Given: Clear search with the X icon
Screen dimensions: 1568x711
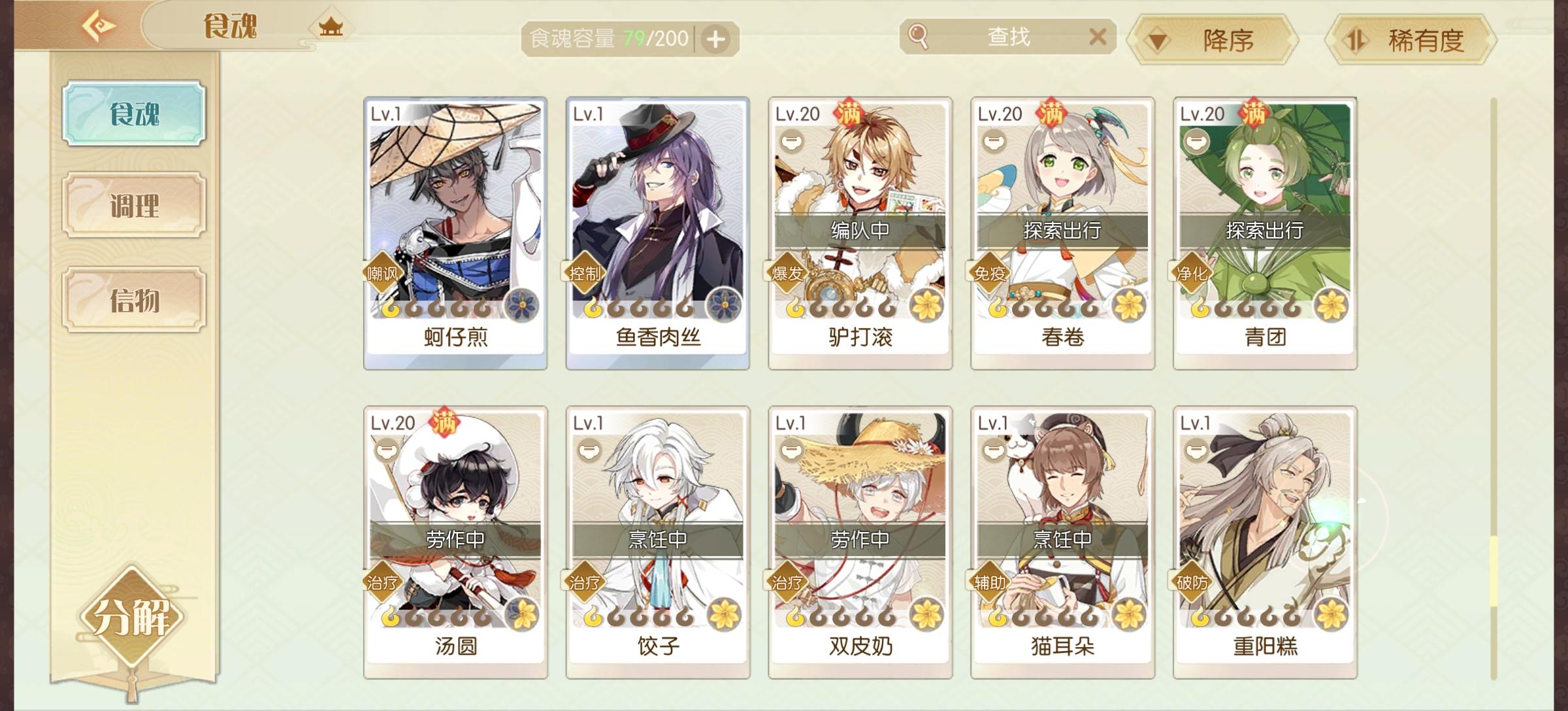Looking at the screenshot, I should tap(1098, 37).
